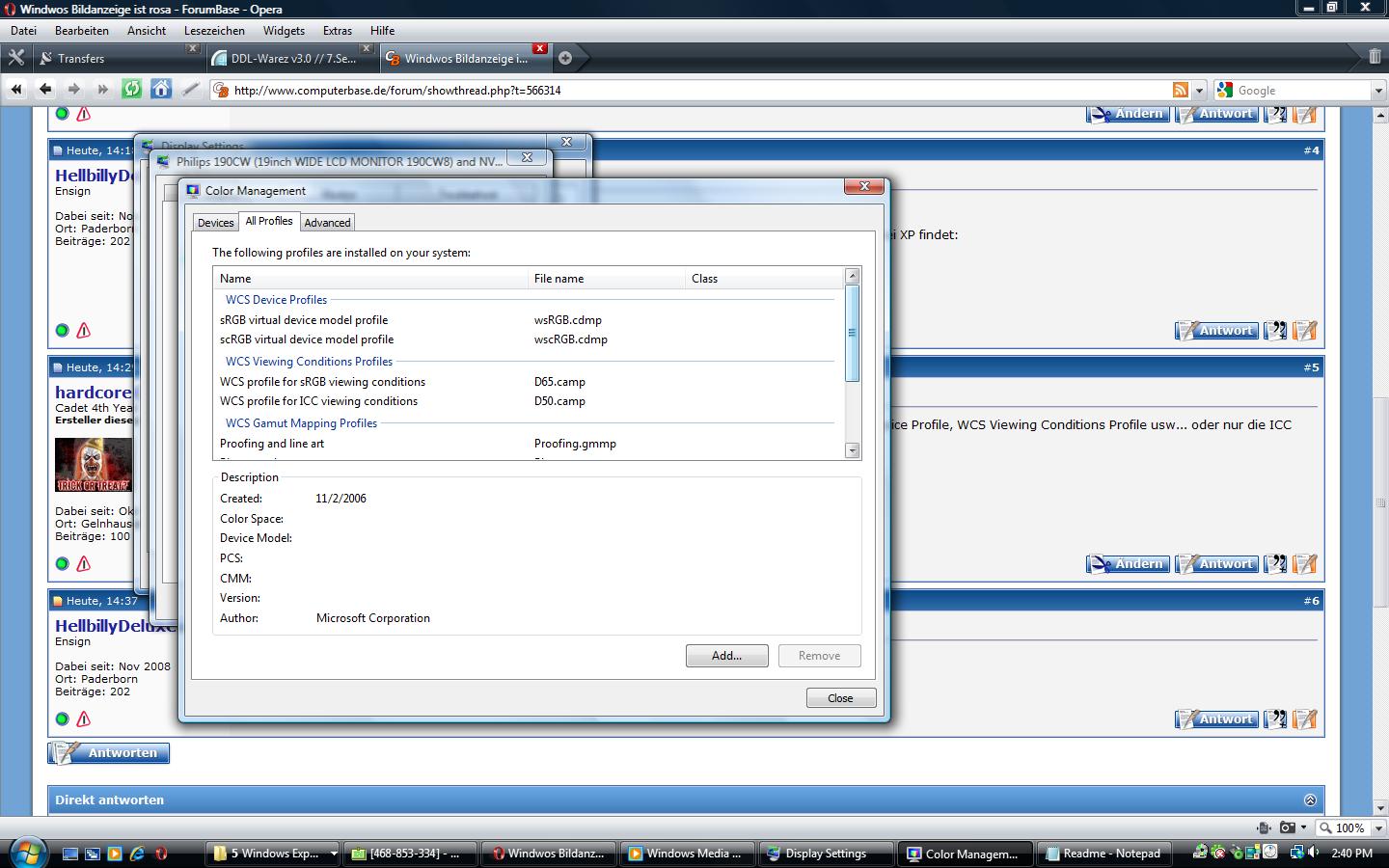Go back with the left arrow
Screen dimensions: 1389x868
[x=45, y=90]
